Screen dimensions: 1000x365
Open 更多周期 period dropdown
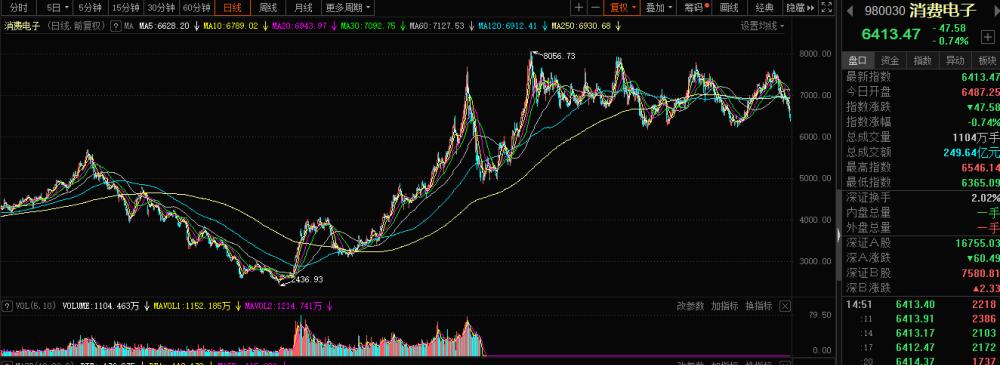pos(348,8)
